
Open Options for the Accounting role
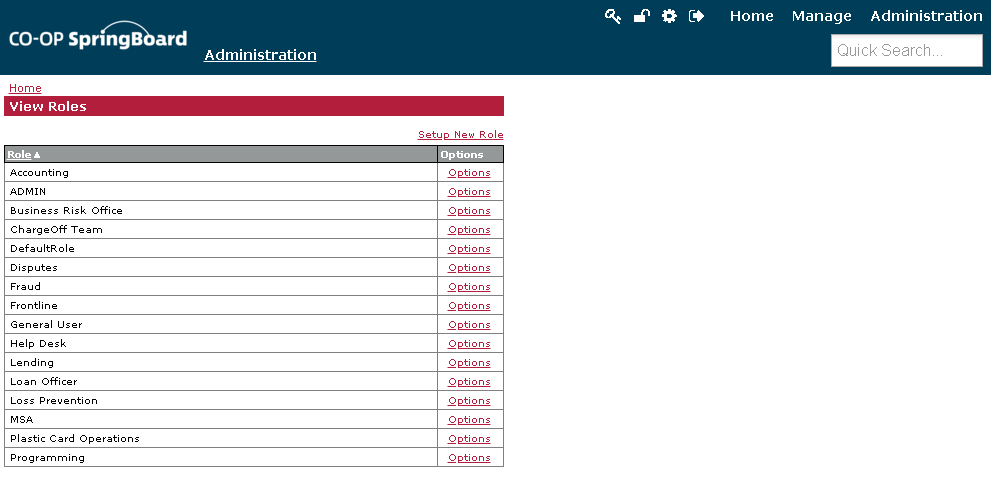point(469,173)
